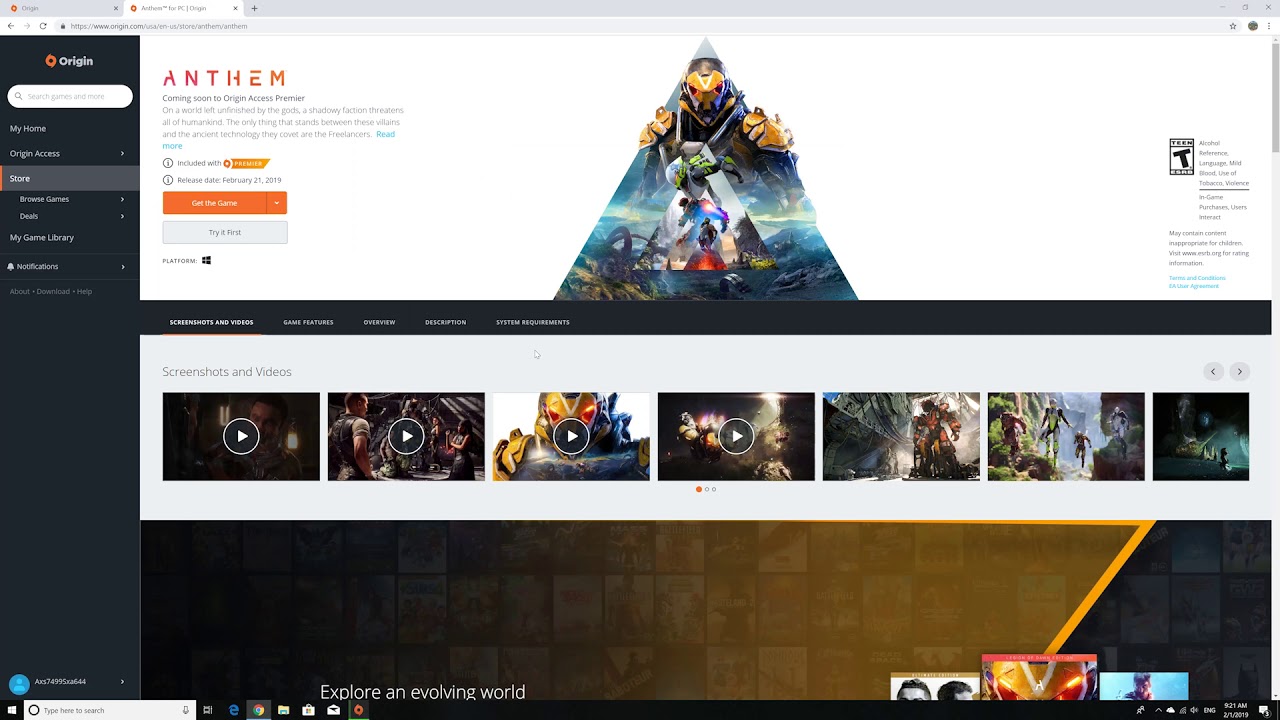Switch to Game Features tab

click(308, 322)
